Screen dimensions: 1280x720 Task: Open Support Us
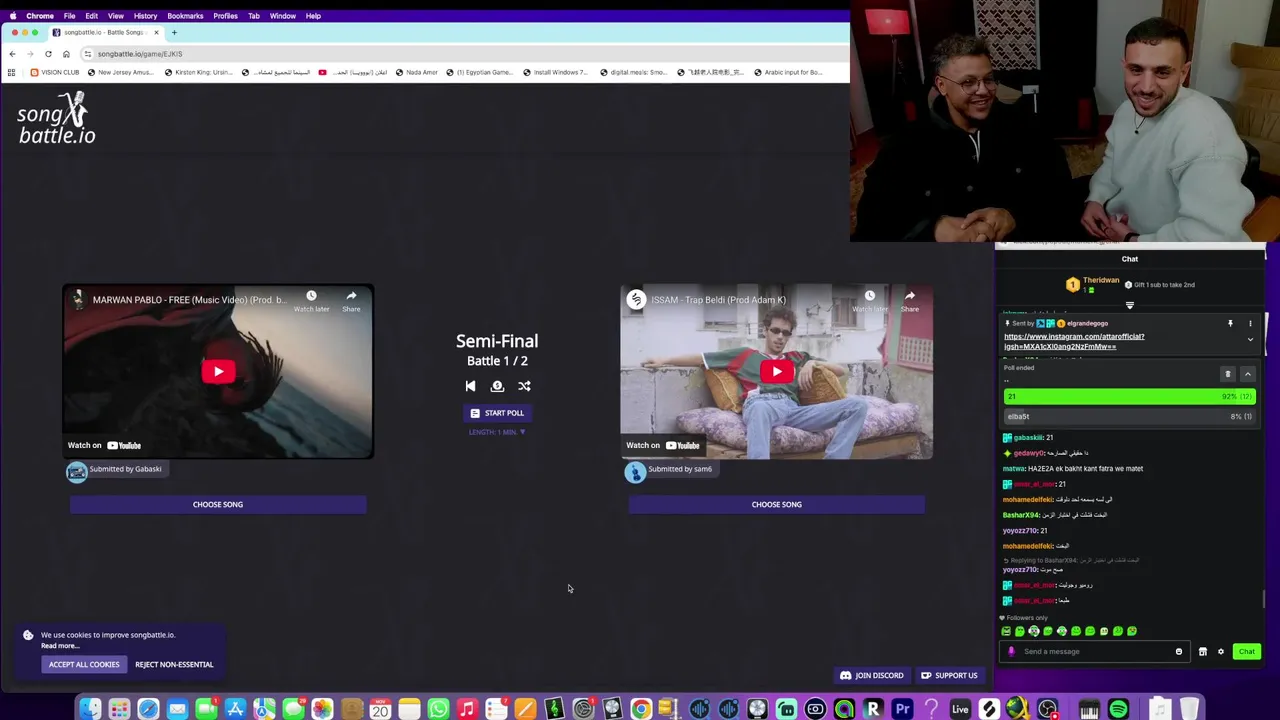click(949, 675)
